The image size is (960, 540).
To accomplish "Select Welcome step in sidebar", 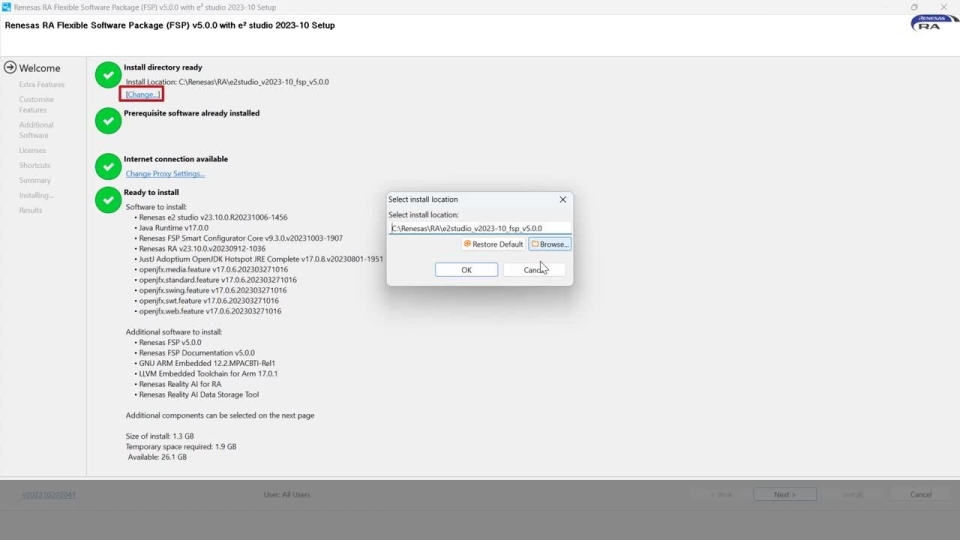I will point(39,68).
